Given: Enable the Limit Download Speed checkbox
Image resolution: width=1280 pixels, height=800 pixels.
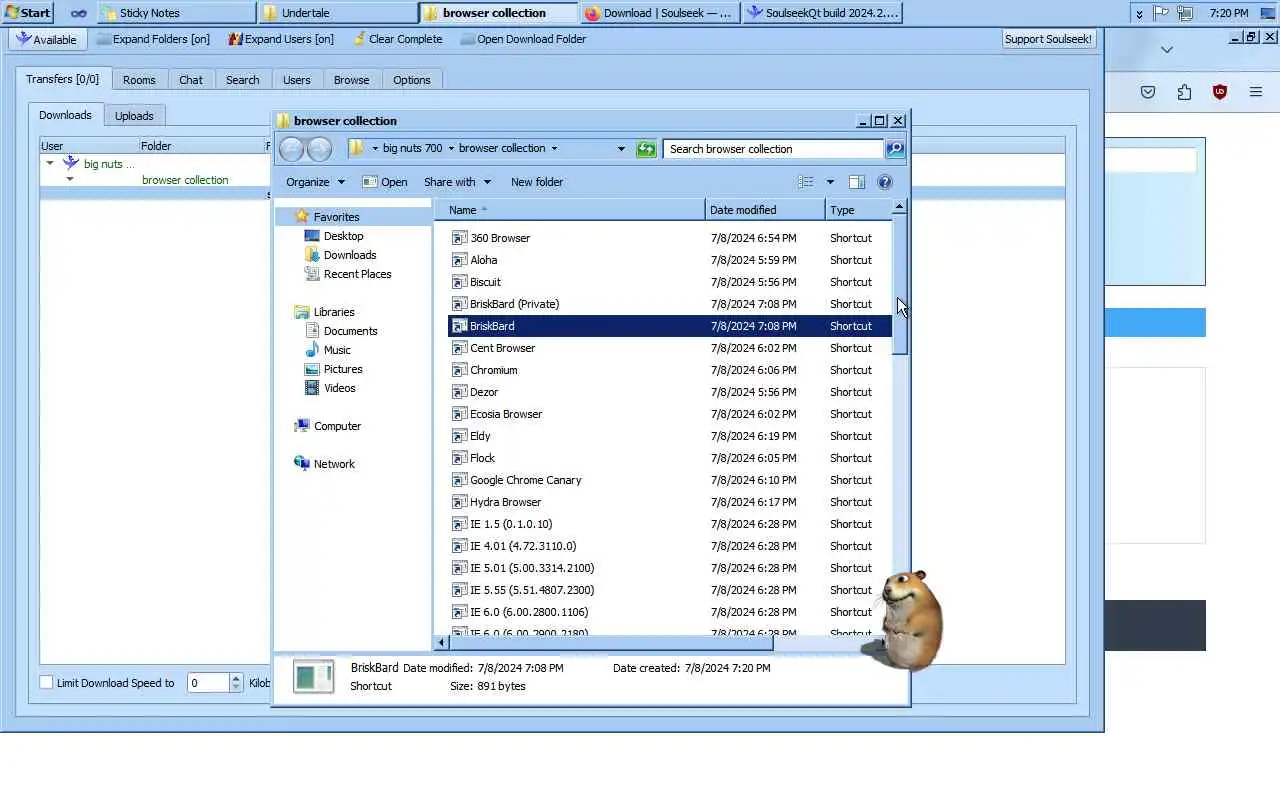Looking at the screenshot, I should 46,682.
